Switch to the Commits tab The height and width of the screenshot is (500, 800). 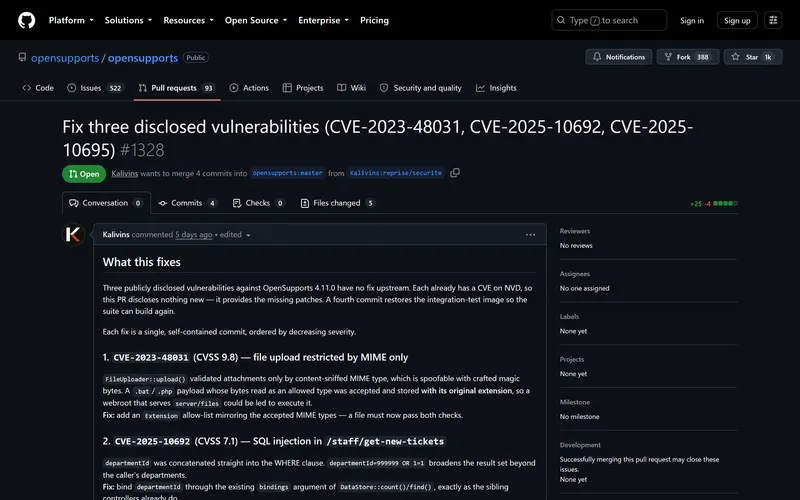click(187, 203)
